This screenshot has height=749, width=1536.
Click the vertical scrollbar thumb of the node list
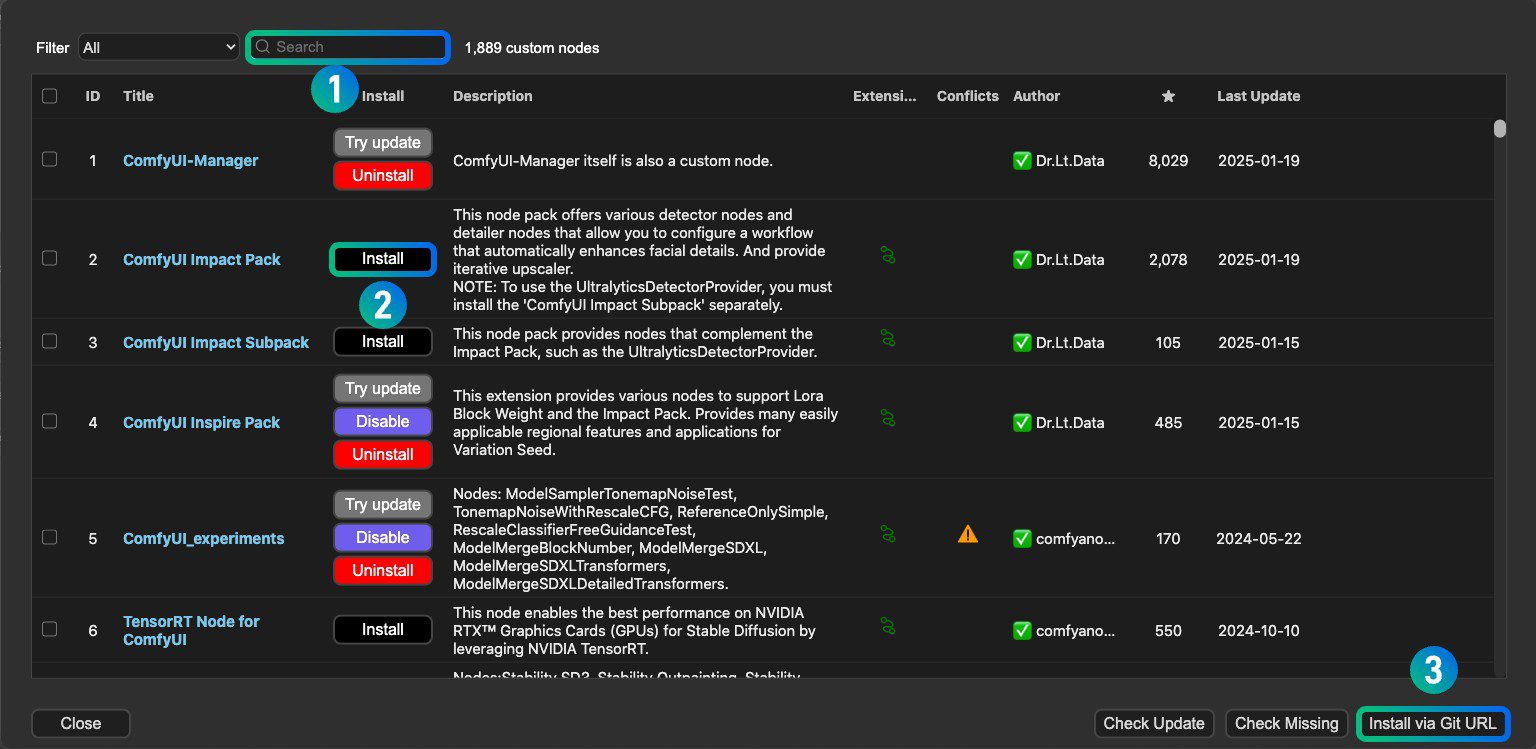[x=1499, y=128]
